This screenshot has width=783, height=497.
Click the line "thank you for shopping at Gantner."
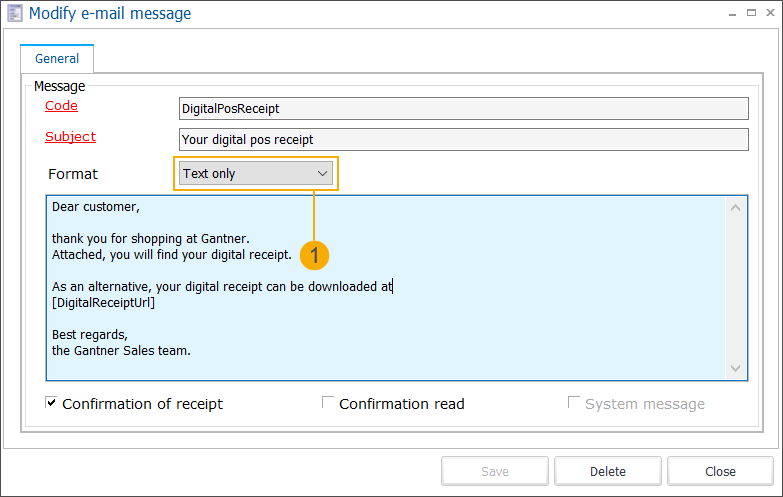coord(151,239)
